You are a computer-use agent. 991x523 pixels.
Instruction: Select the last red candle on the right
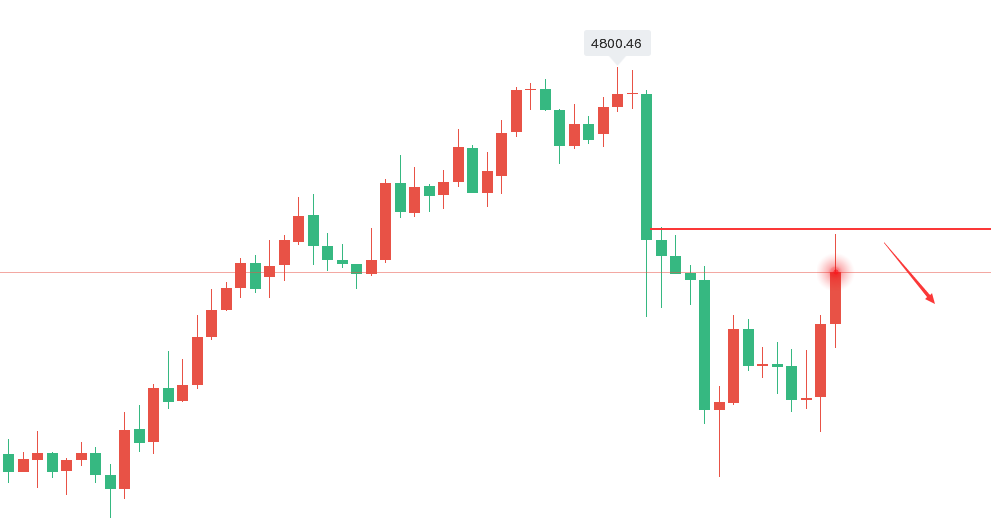pyautogui.click(x=835, y=298)
